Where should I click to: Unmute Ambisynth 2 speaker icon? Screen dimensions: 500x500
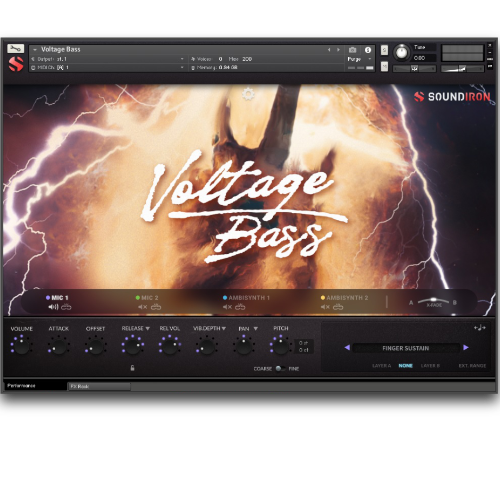coord(325,307)
